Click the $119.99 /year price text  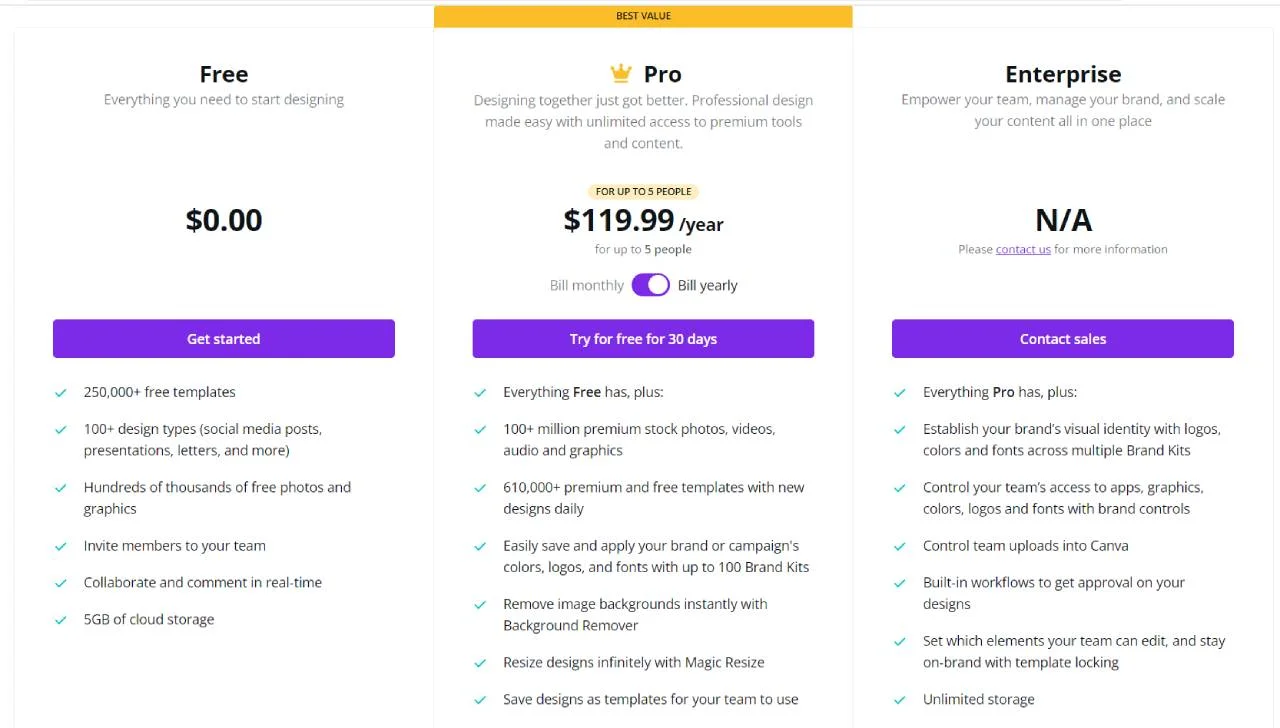tap(643, 221)
